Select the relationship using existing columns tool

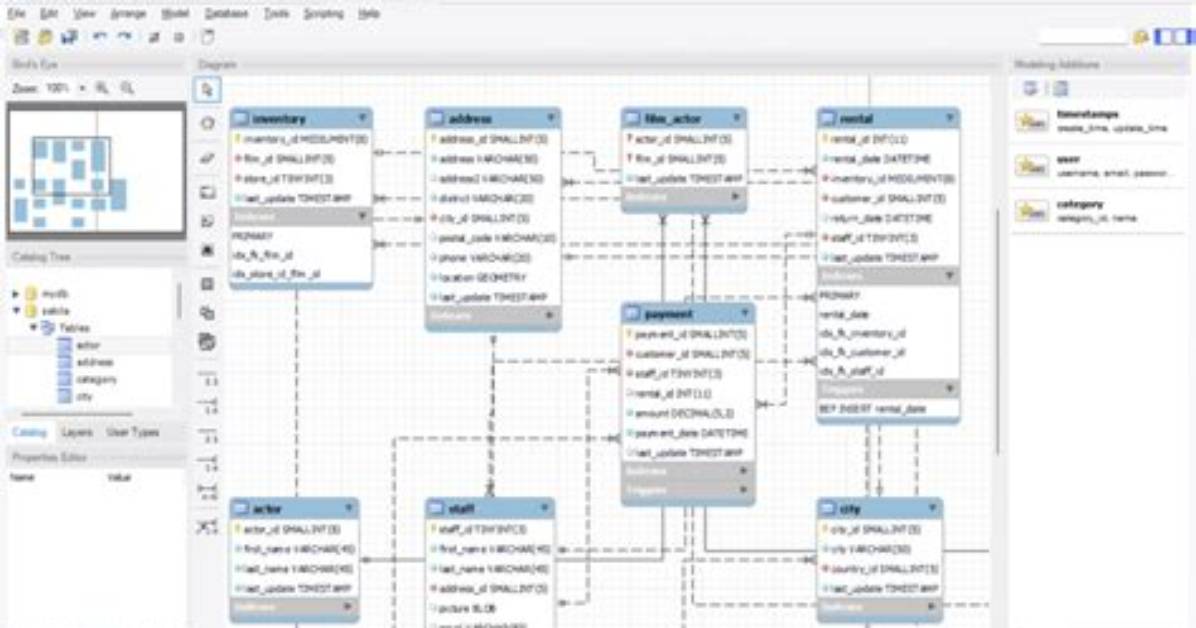click(x=207, y=527)
